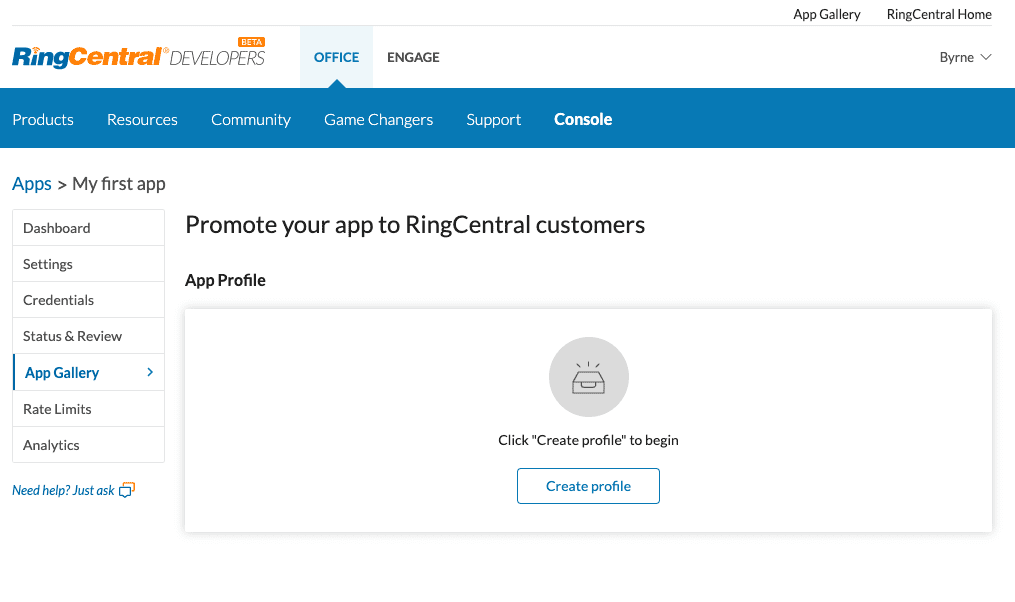The width and height of the screenshot is (1015, 602).
Task: Go to Status & Review sidebar item
Action: tap(72, 336)
